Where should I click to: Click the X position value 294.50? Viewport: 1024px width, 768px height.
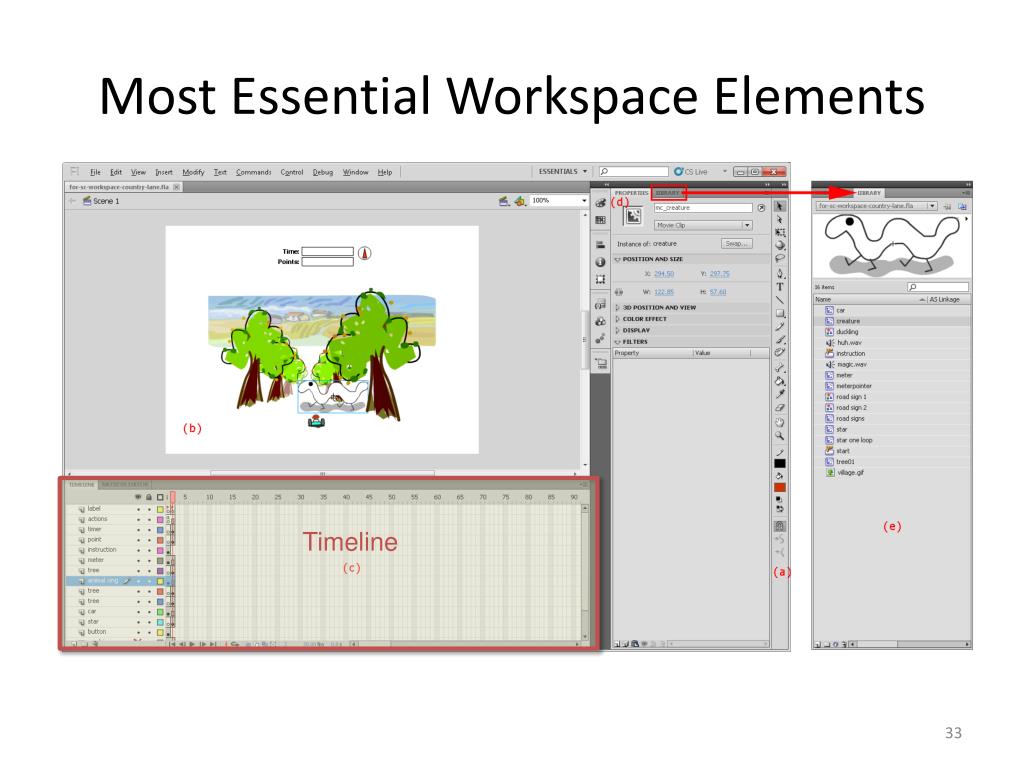(x=664, y=274)
